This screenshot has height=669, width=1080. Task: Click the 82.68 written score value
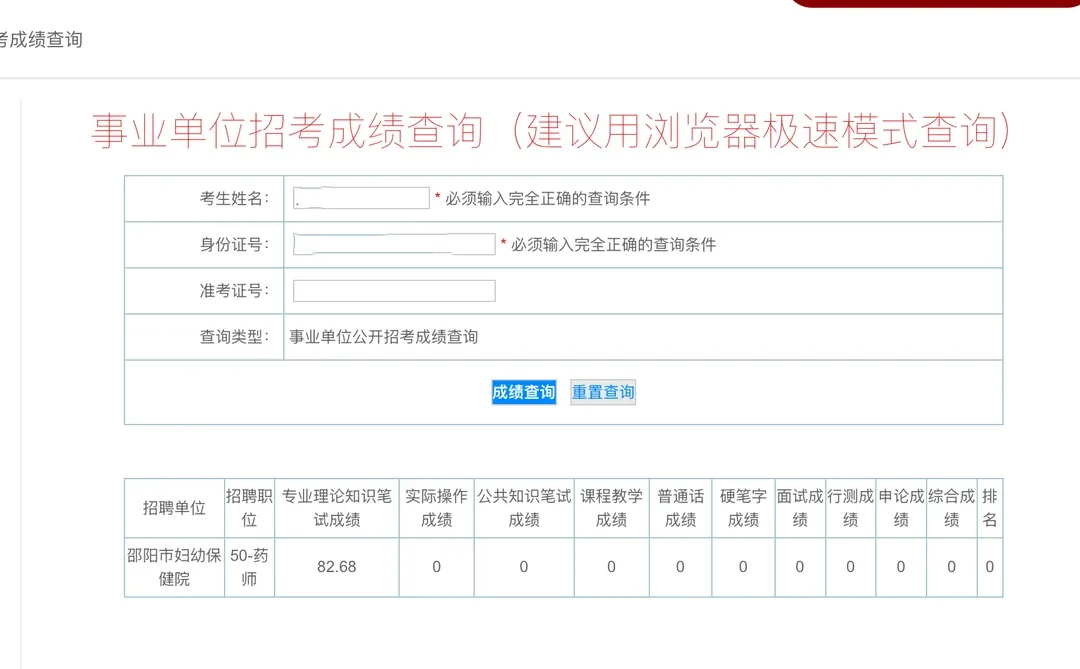click(338, 566)
